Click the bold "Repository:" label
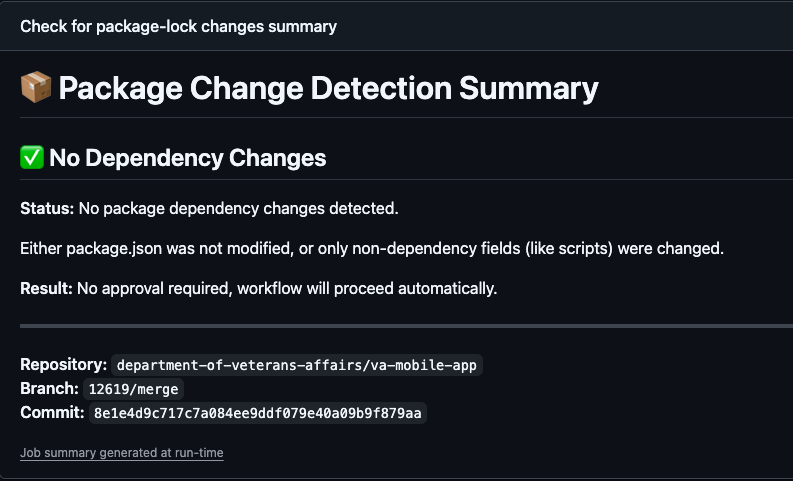 [63, 365]
